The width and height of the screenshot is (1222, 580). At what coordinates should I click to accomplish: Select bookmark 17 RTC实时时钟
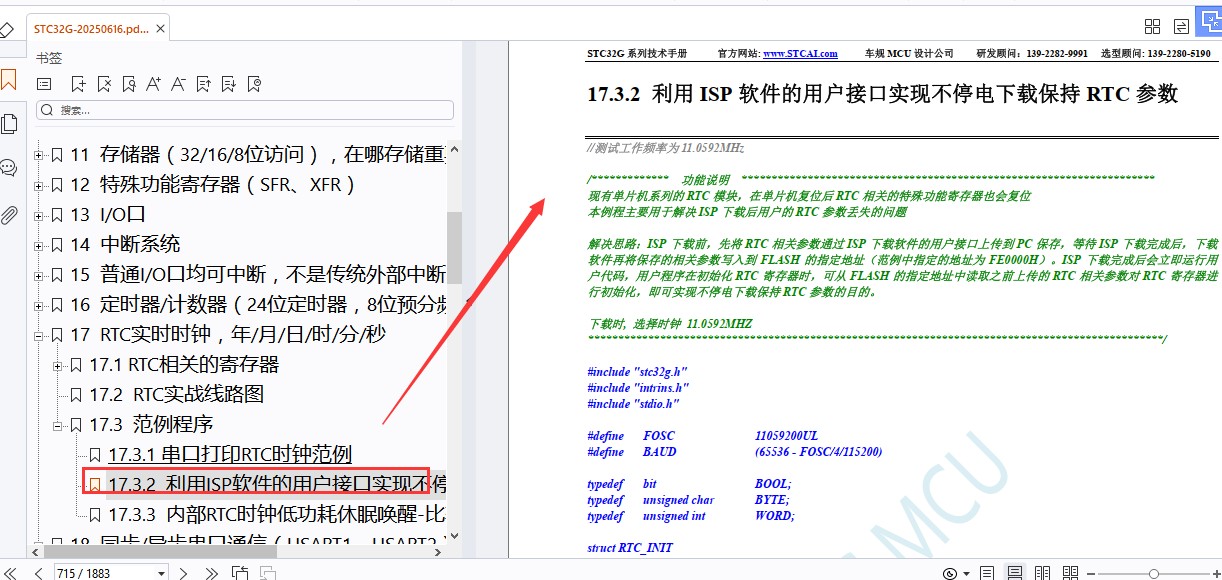click(x=228, y=335)
